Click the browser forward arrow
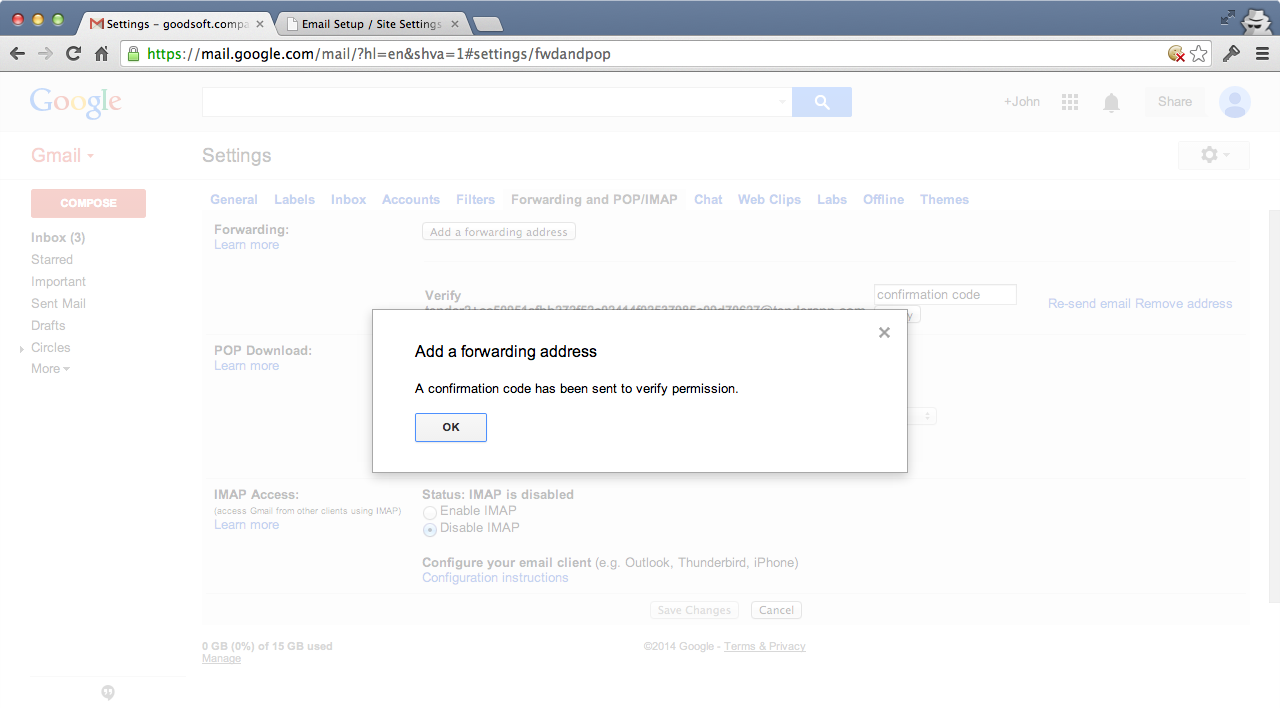 click(45, 54)
